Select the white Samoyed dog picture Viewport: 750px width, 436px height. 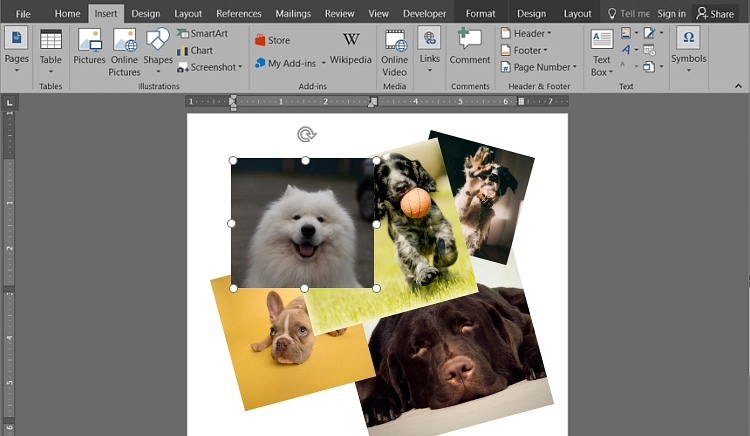click(302, 224)
